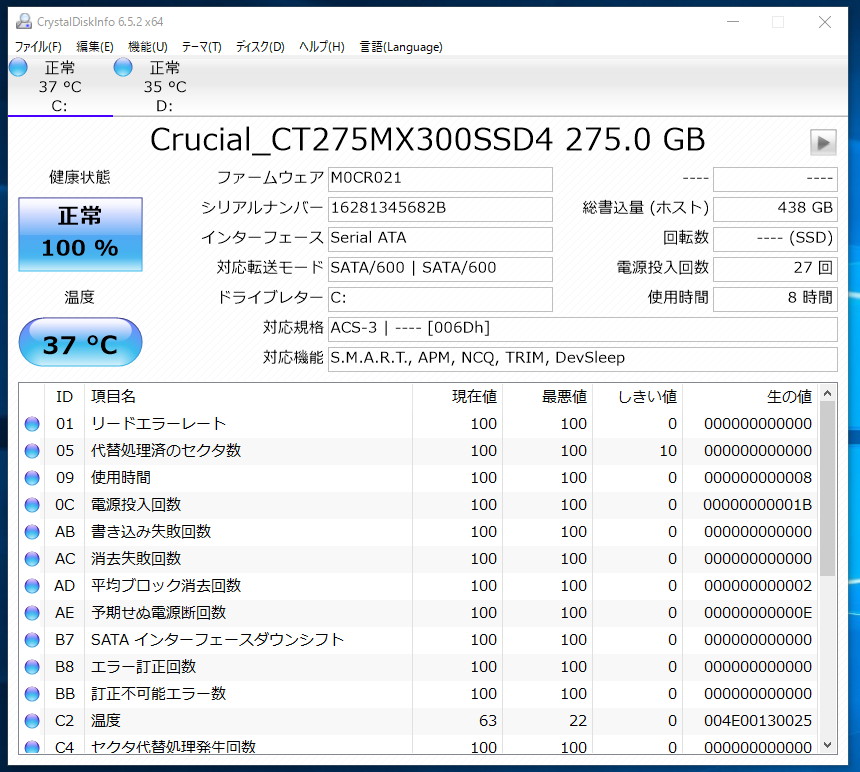This screenshot has width=860, height=772.
Task: Click status orb for ID BB row
Action: (x=32, y=694)
